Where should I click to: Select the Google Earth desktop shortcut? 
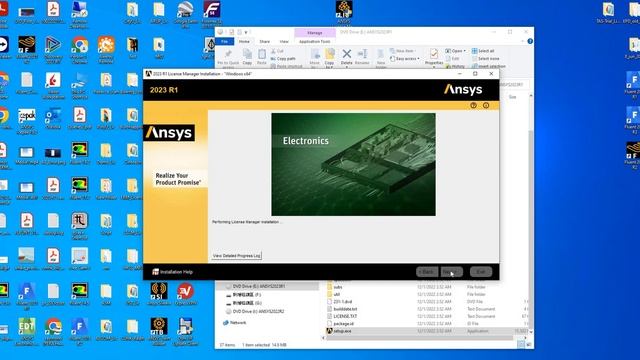click(185, 14)
